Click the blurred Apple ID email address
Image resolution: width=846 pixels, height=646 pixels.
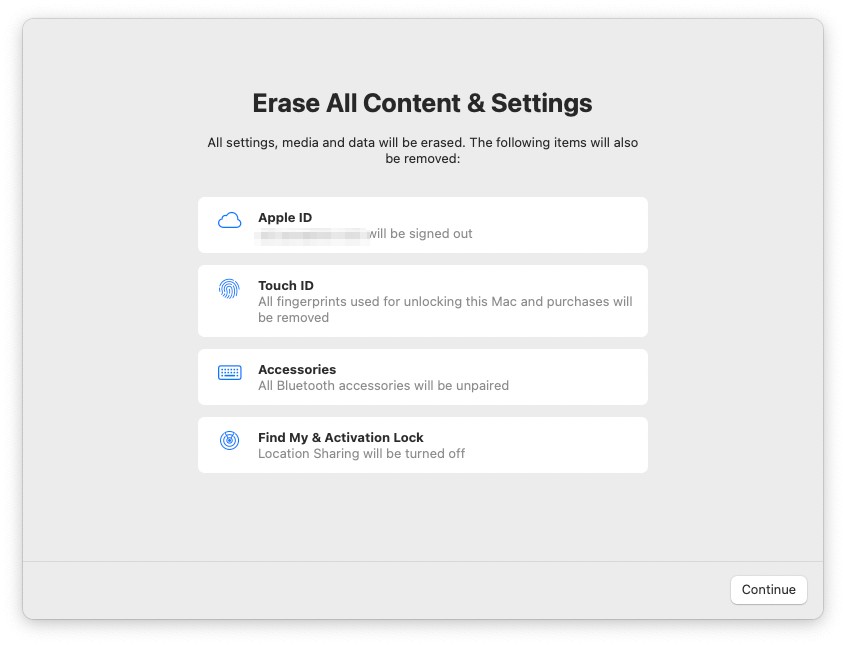[x=312, y=234]
